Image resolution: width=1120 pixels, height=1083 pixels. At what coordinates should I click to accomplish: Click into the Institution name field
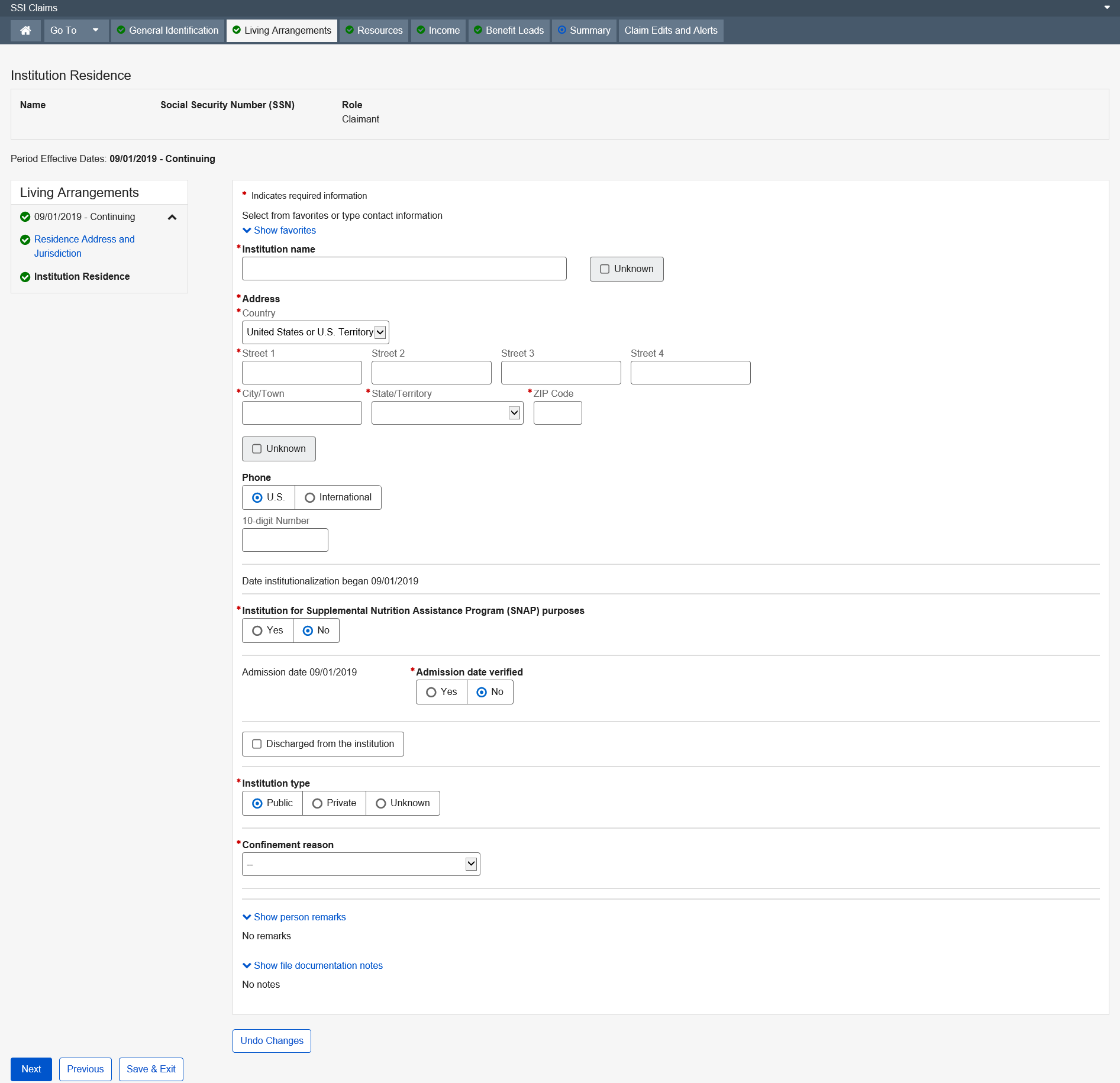click(x=404, y=269)
